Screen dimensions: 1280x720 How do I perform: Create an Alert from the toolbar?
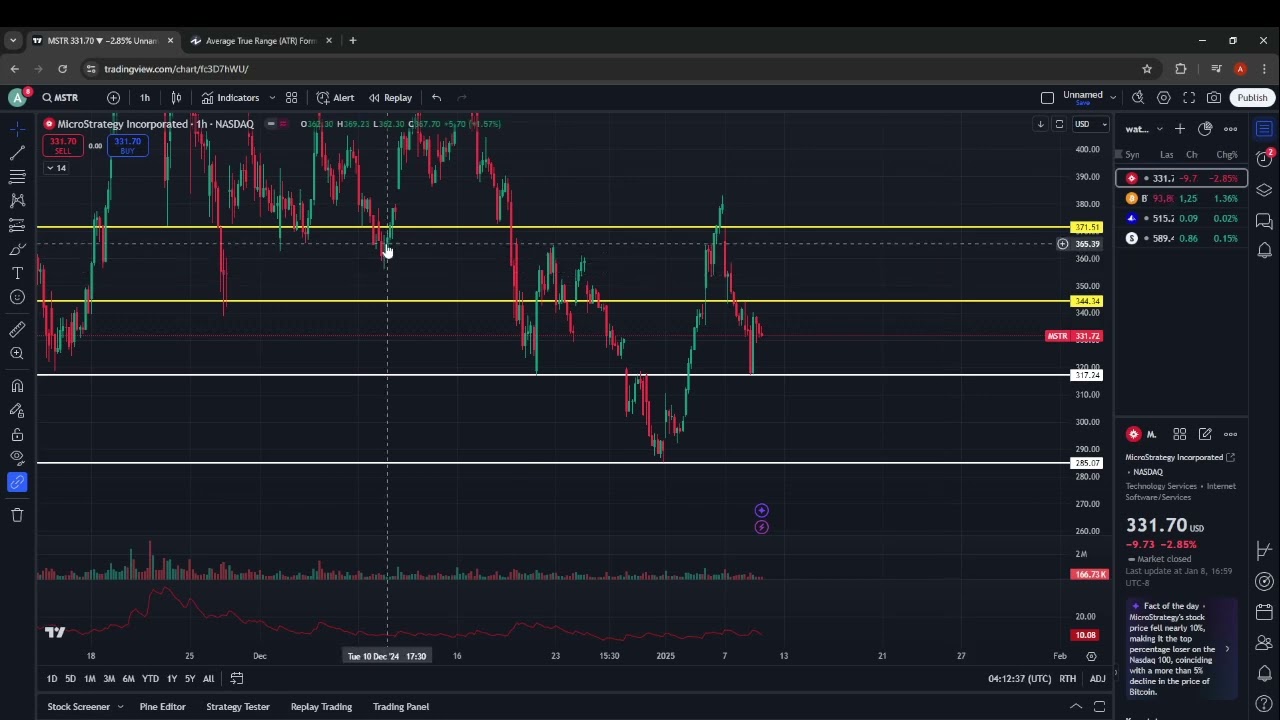point(336,98)
